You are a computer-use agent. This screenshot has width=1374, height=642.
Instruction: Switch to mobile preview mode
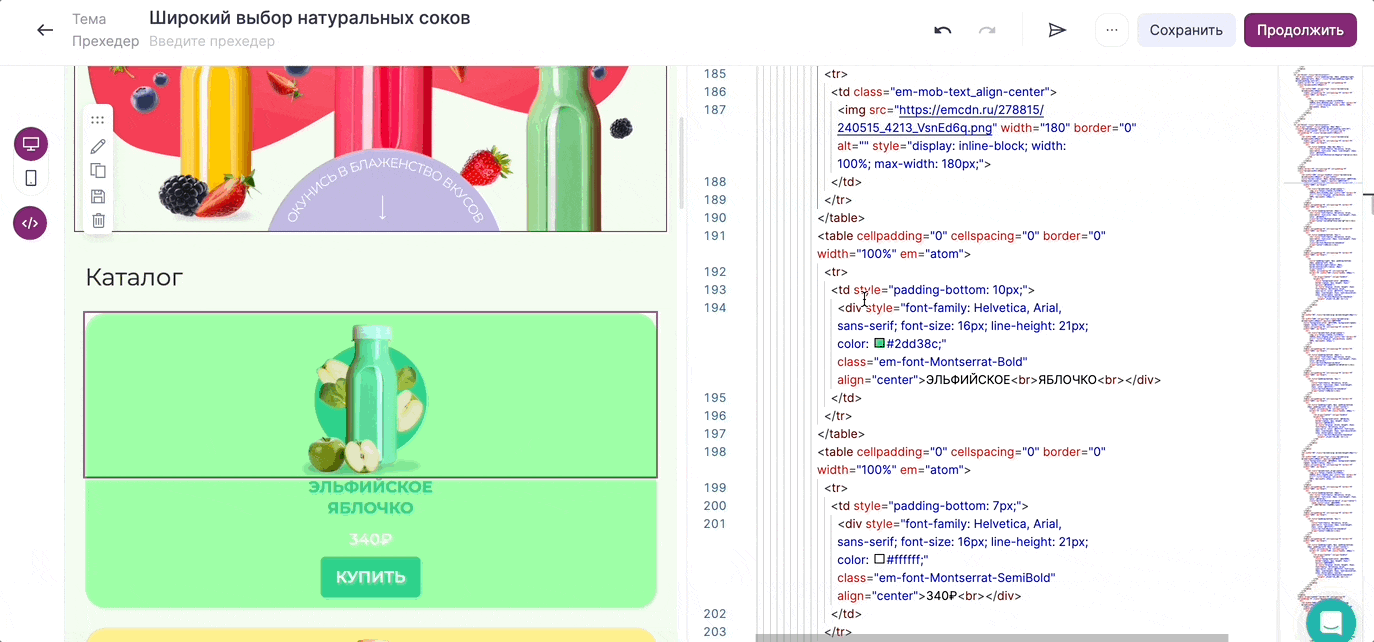(31, 178)
